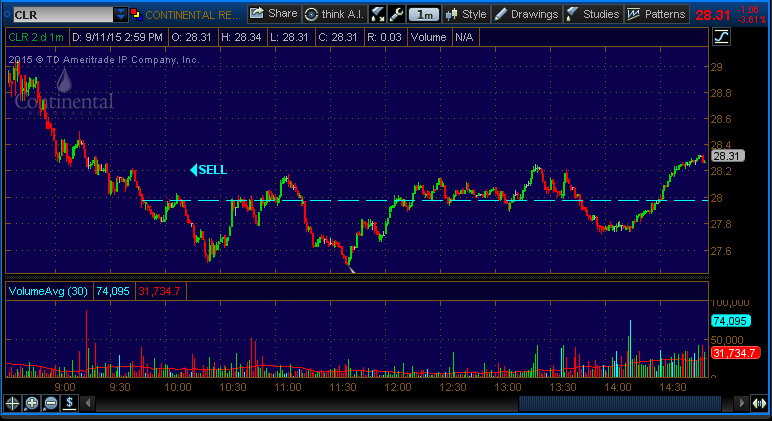Open the Patterns menu

(657, 14)
